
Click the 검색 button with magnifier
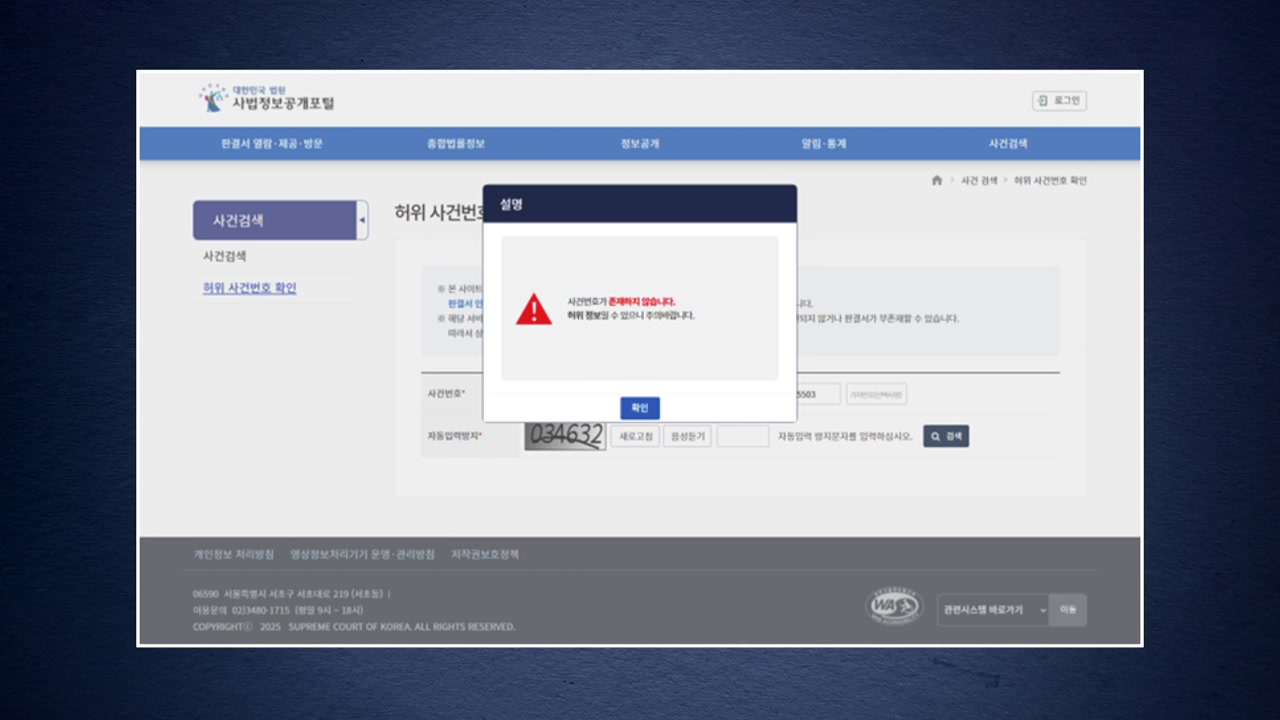pos(946,436)
